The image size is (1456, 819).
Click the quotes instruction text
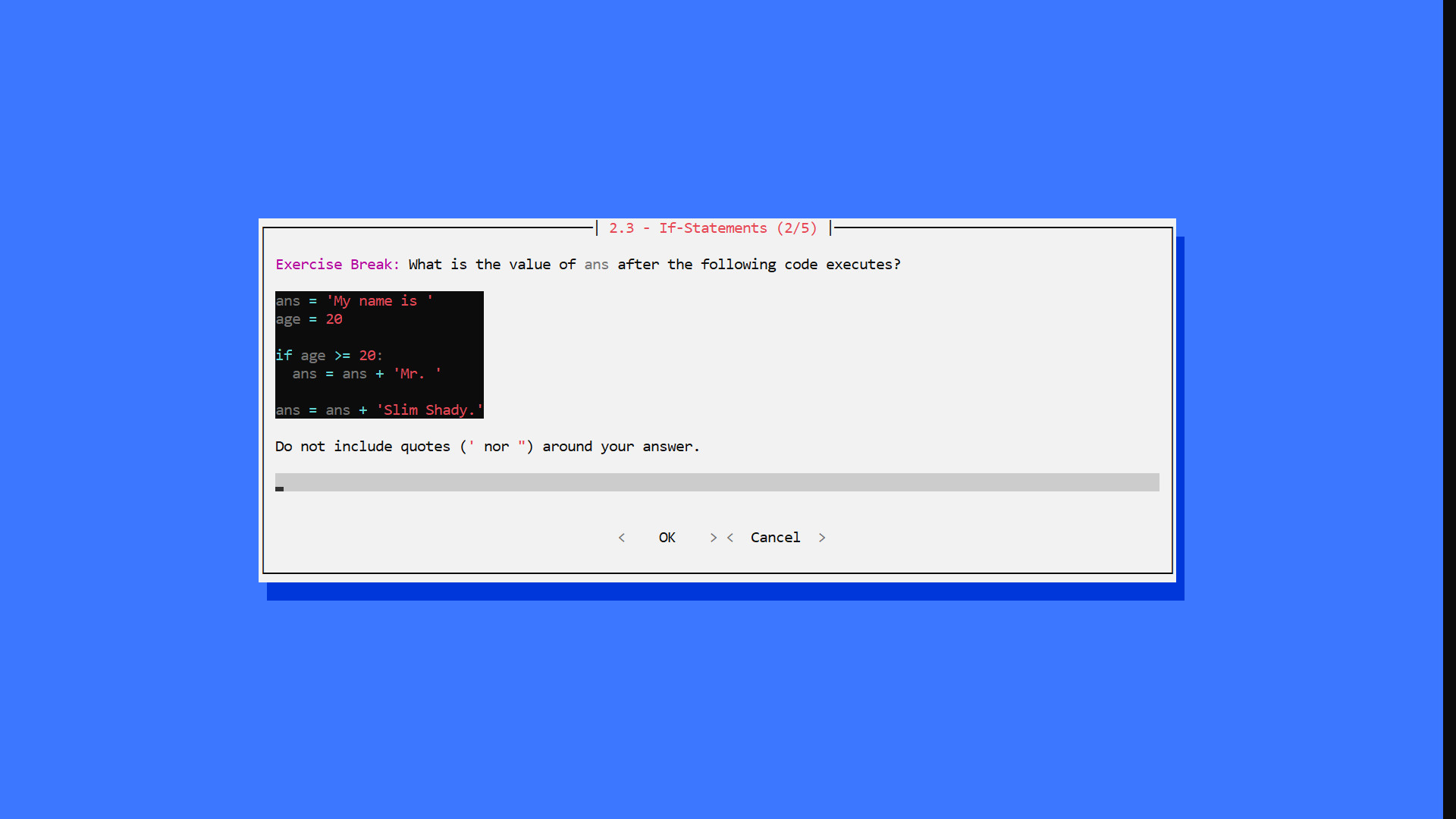tap(487, 447)
